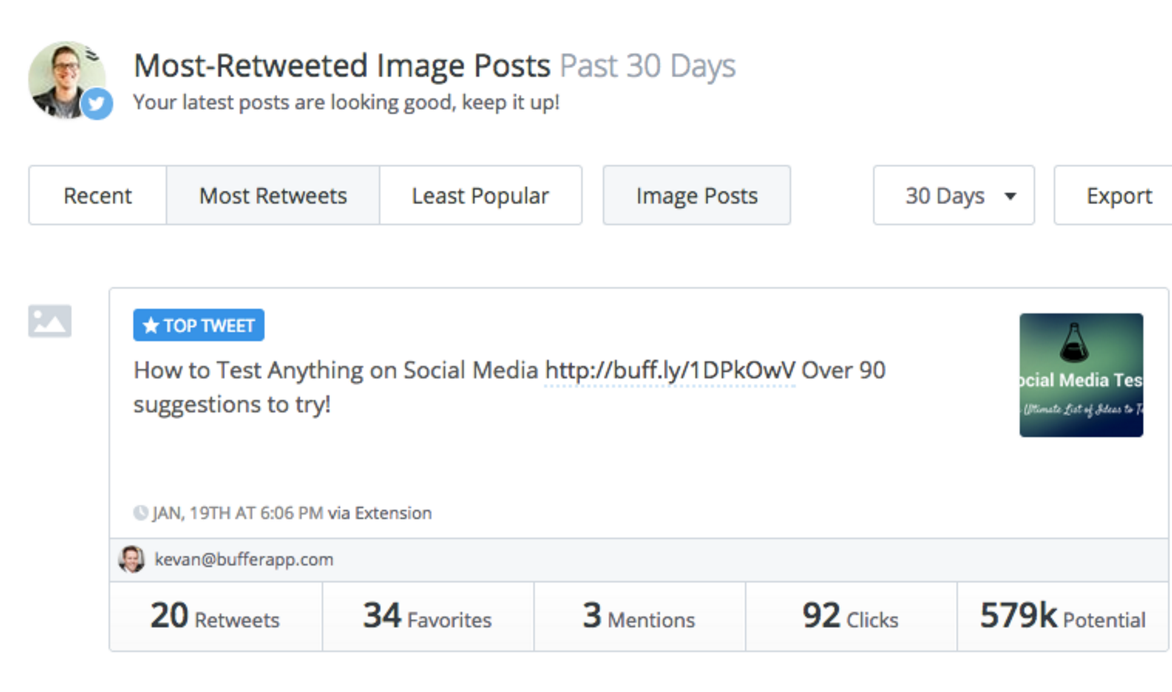Viewport: 1172px width, 692px height.
Task: Click the star icon in Top Tweet badge
Action: click(x=151, y=326)
